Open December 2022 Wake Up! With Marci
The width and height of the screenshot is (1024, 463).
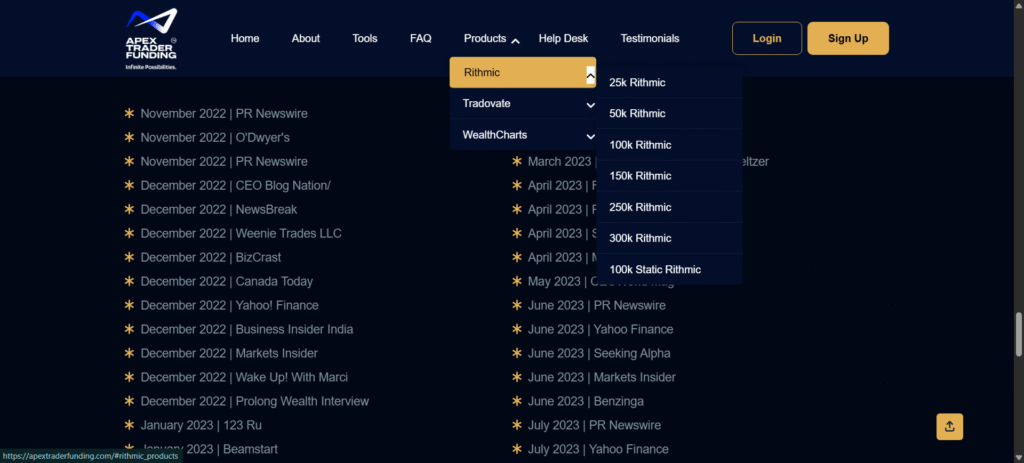point(244,377)
